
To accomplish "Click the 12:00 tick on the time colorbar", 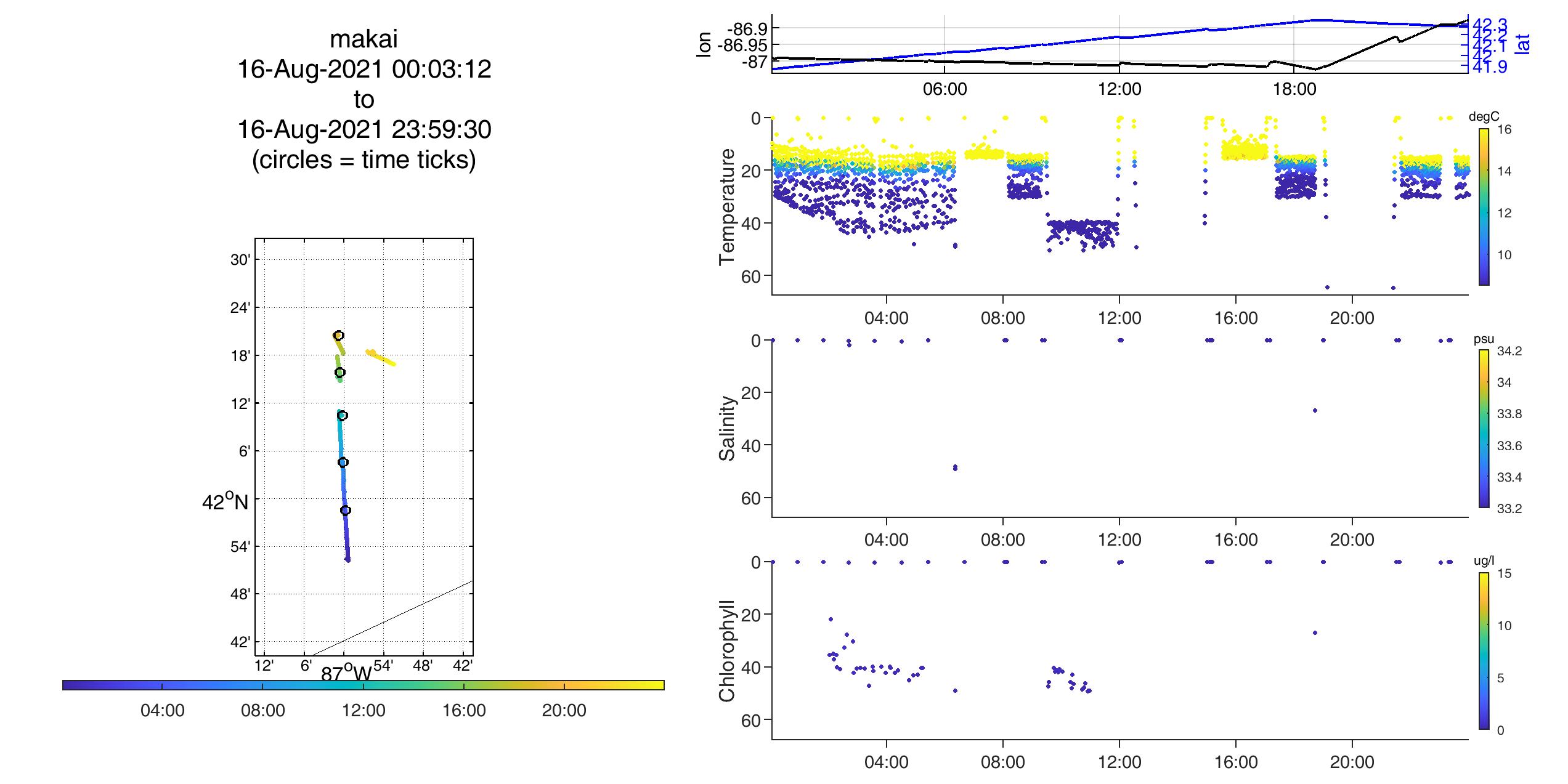I will coord(364,710).
